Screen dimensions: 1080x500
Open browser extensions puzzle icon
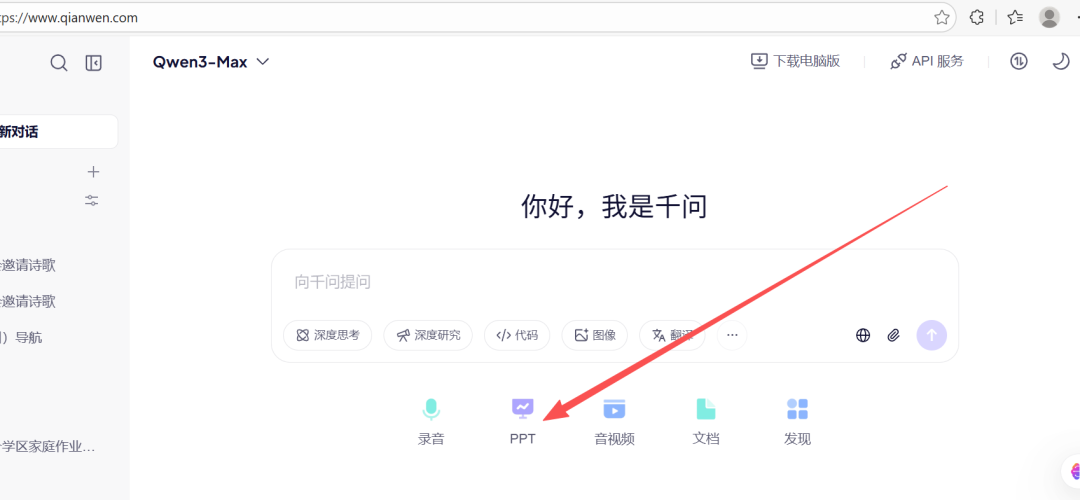point(977,18)
